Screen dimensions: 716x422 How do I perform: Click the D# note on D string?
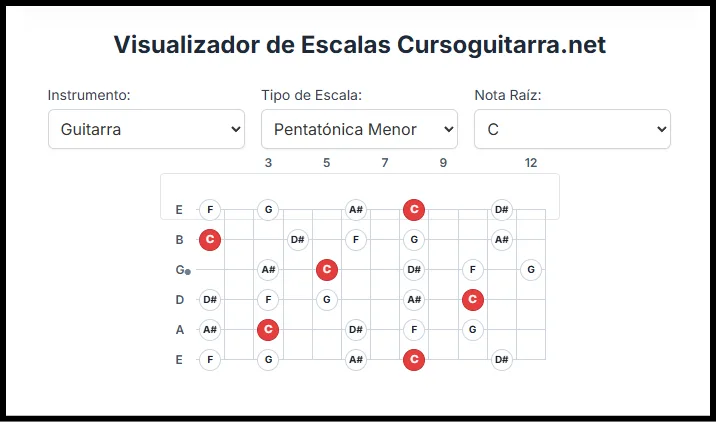pyautogui.click(x=209, y=299)
